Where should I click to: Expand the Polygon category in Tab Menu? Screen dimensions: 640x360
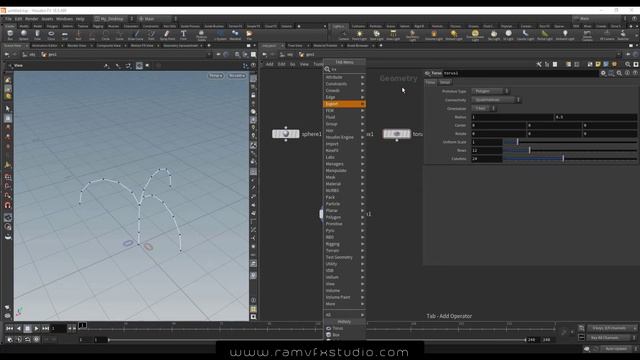[x=344, y=217]
